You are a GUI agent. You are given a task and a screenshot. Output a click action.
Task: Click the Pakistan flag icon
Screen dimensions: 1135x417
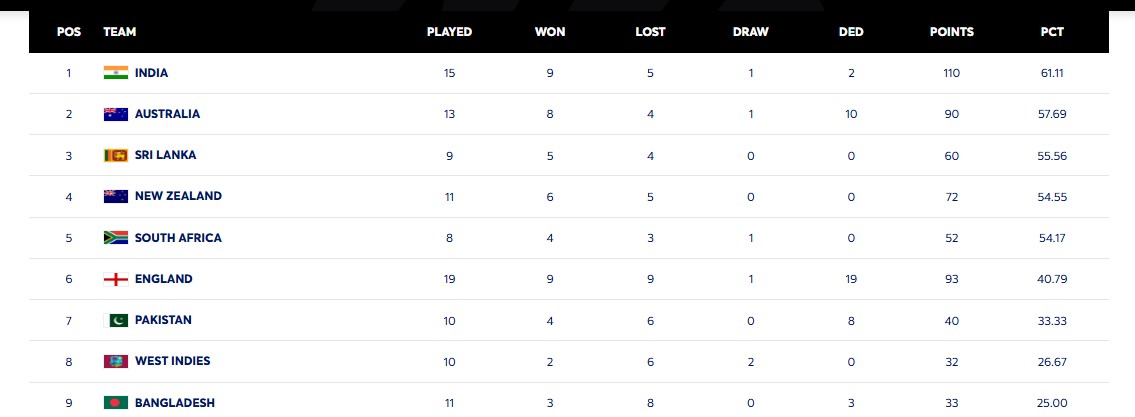click(116, 320)
